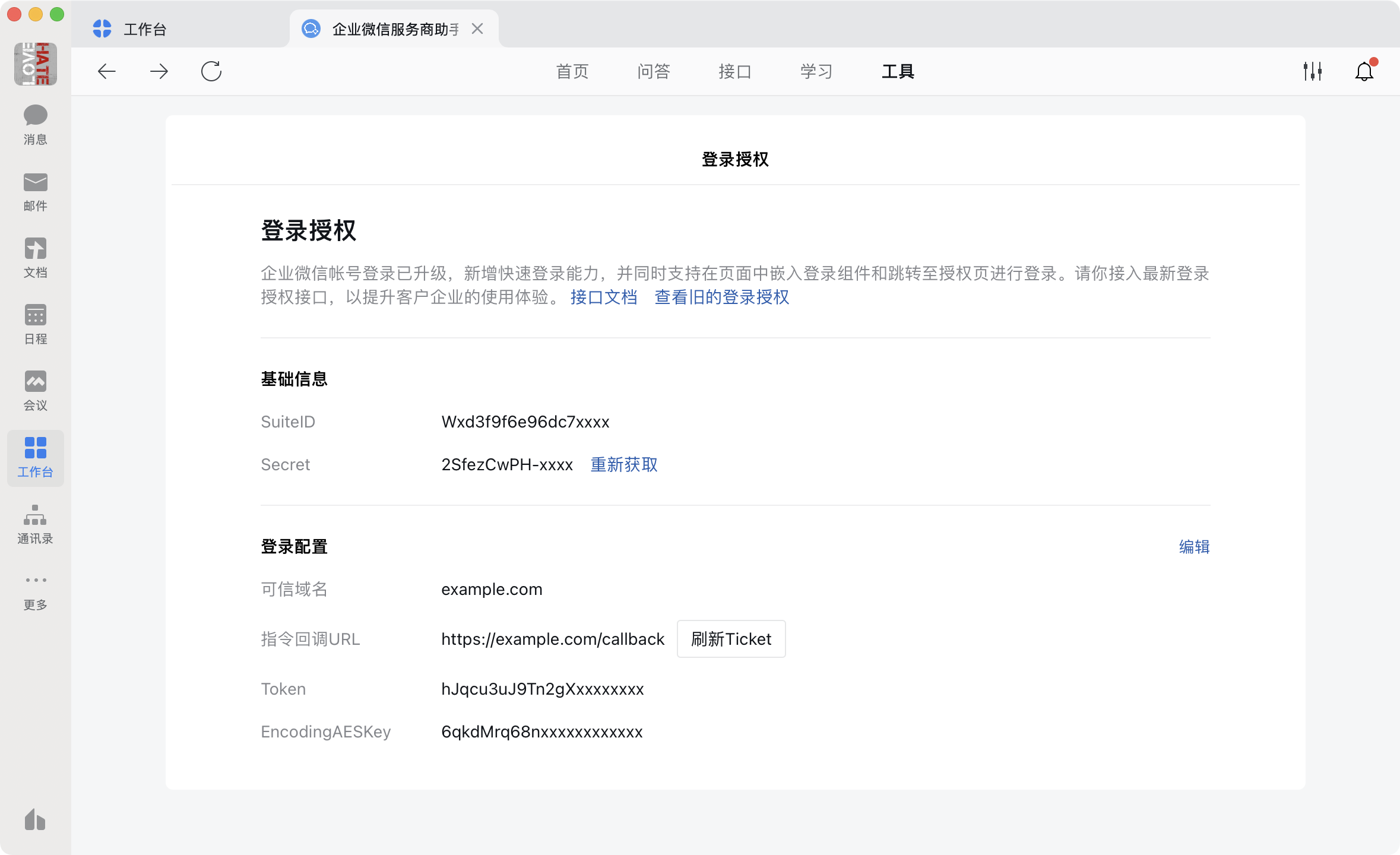Open the 邮件 mail icon
The height and width of the screenshot is (855, 1400).
(35, 190)
